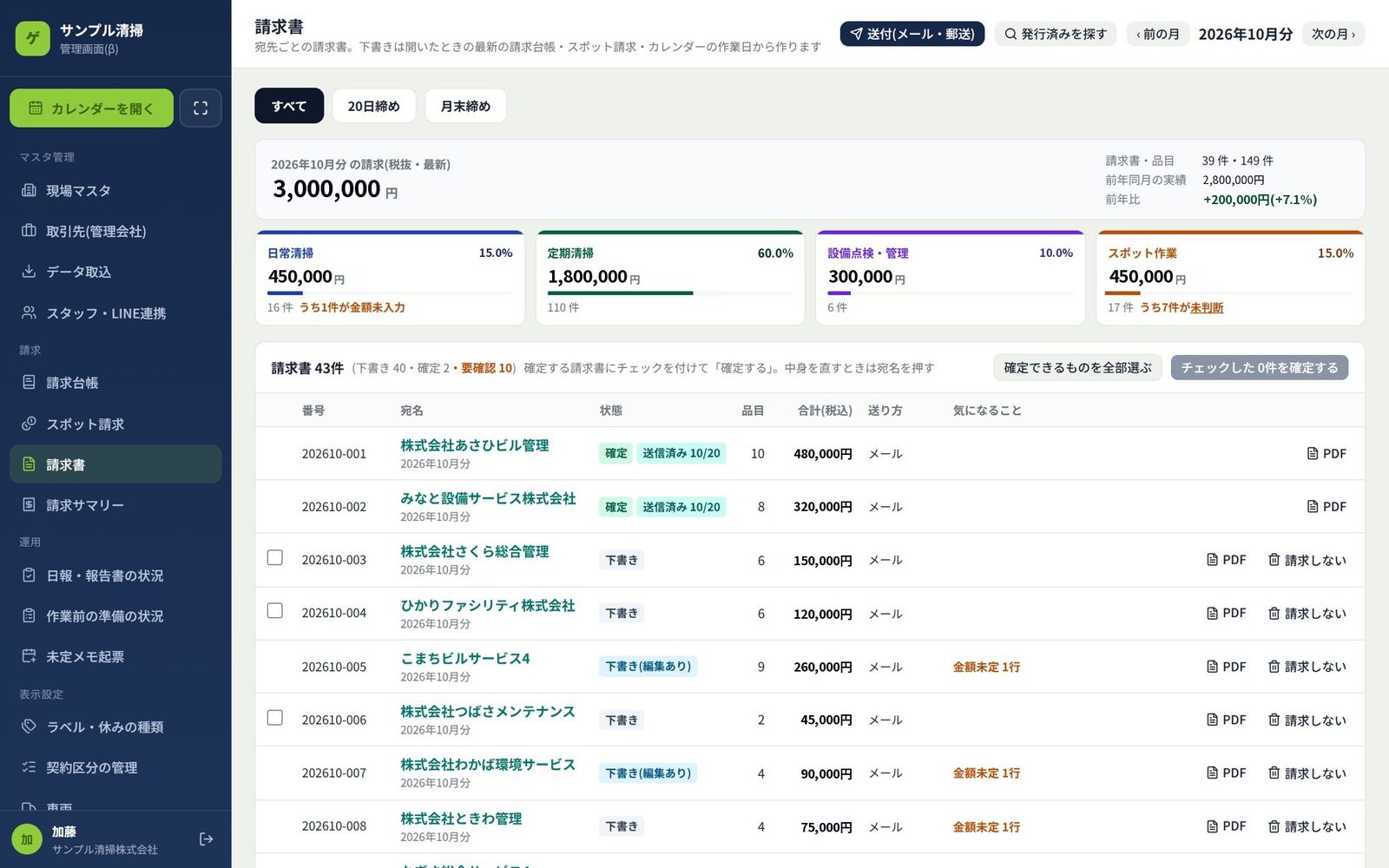Tick checkbox for invoice 202610-003
This screenshot has height=868, width=1389.
click(x=275, y=557)
